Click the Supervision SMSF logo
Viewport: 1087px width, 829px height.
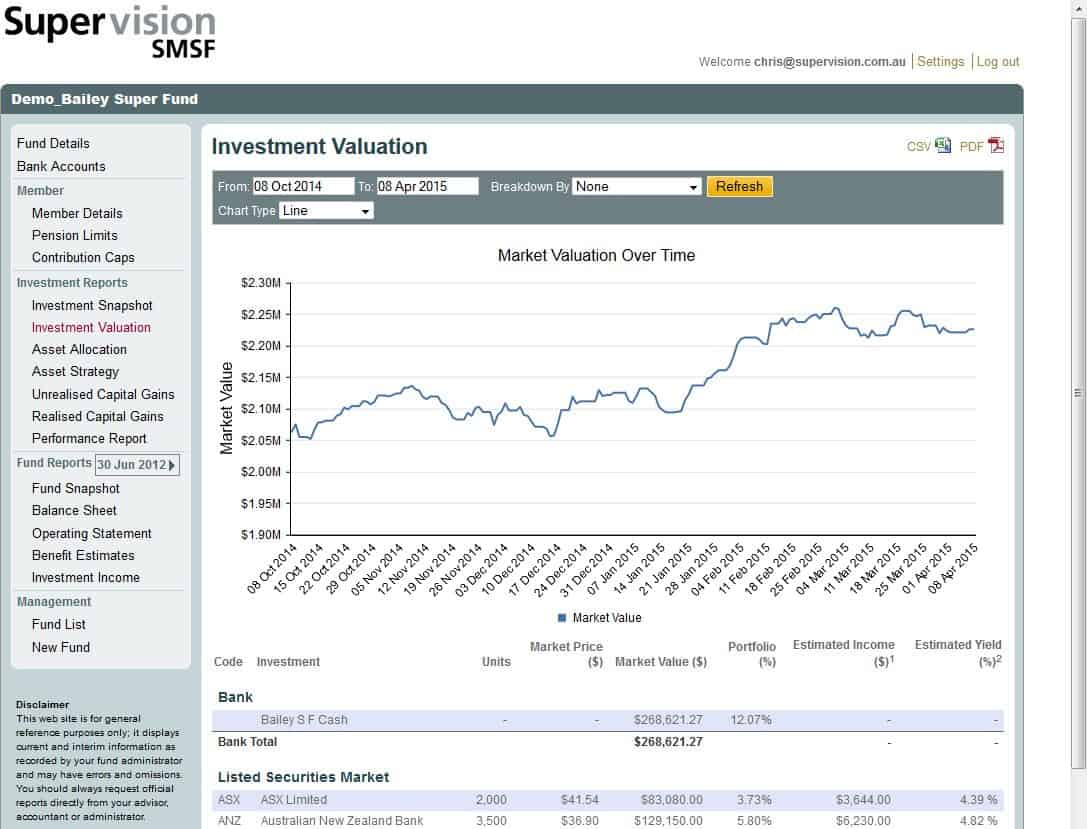click(110, 32)
